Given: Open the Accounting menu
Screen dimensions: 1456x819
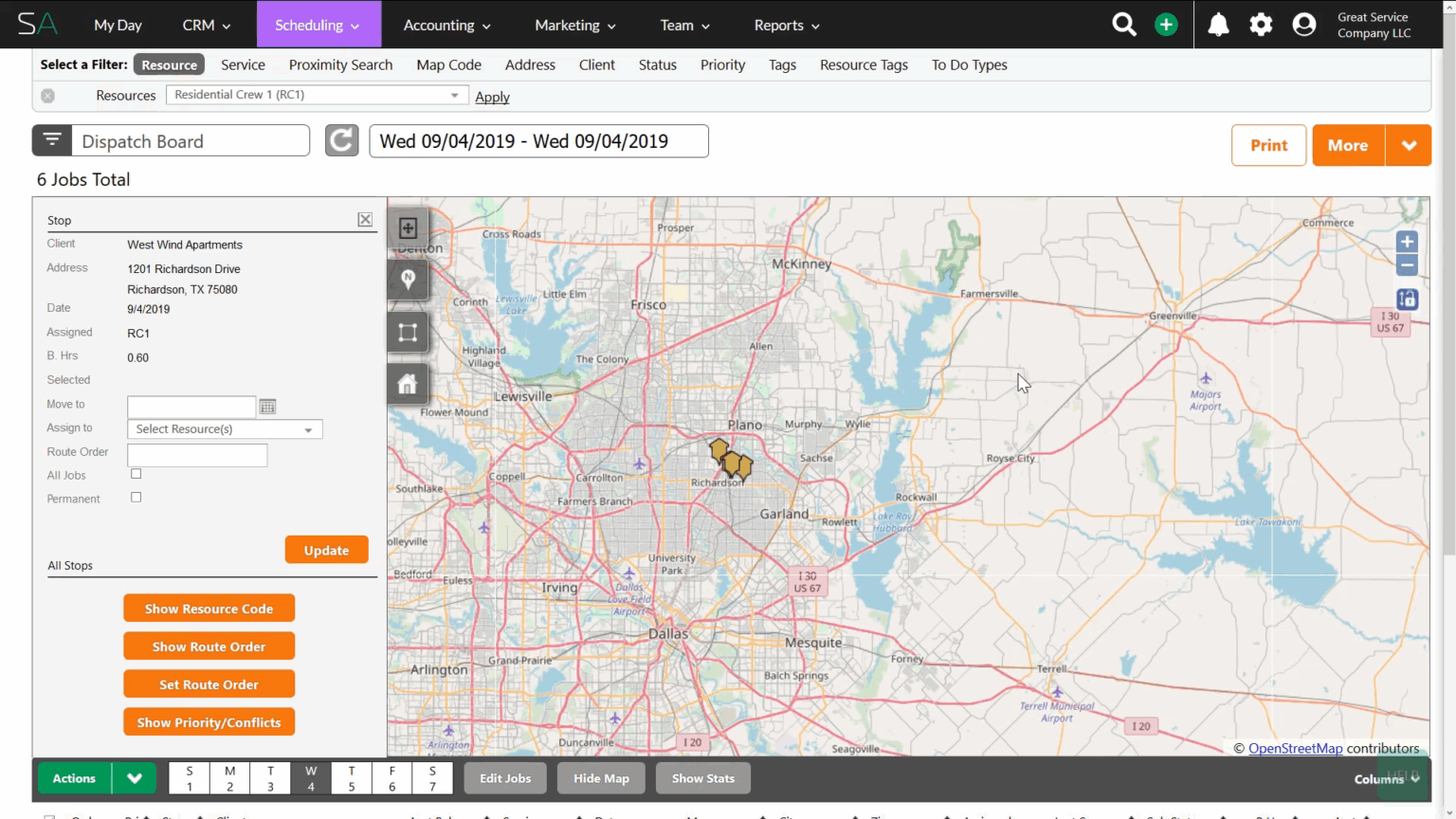Looking at the screenshot, I should pyautogui.click(x=446, y=25).
